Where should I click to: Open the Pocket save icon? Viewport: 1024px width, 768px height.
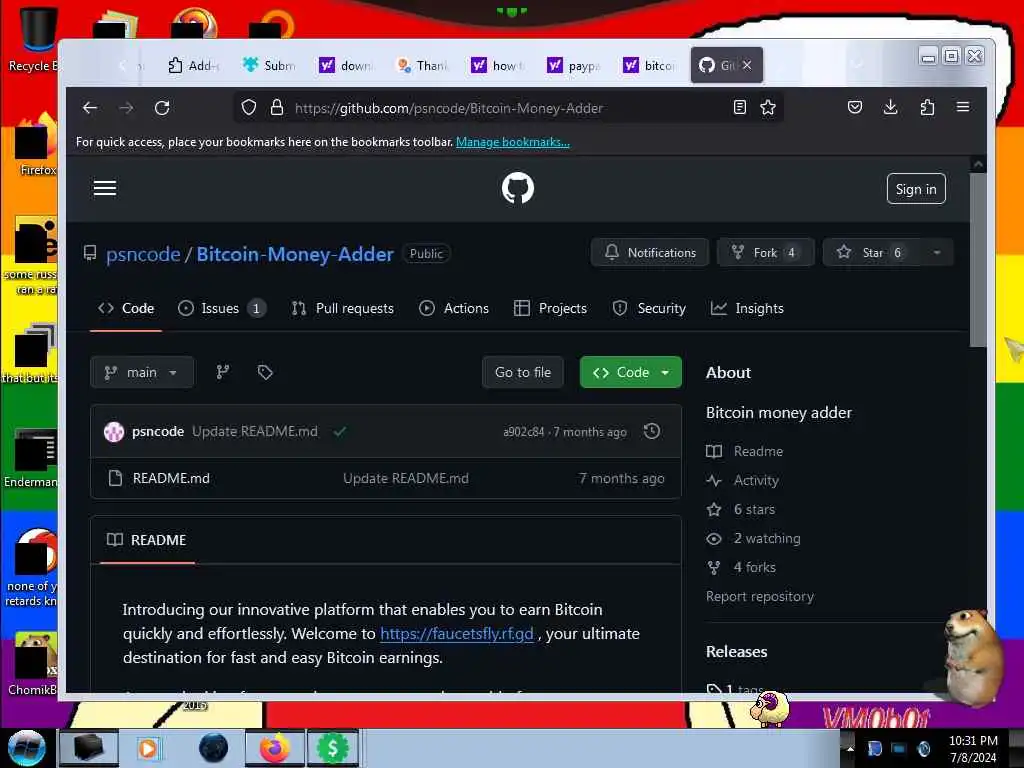[855, 107]
